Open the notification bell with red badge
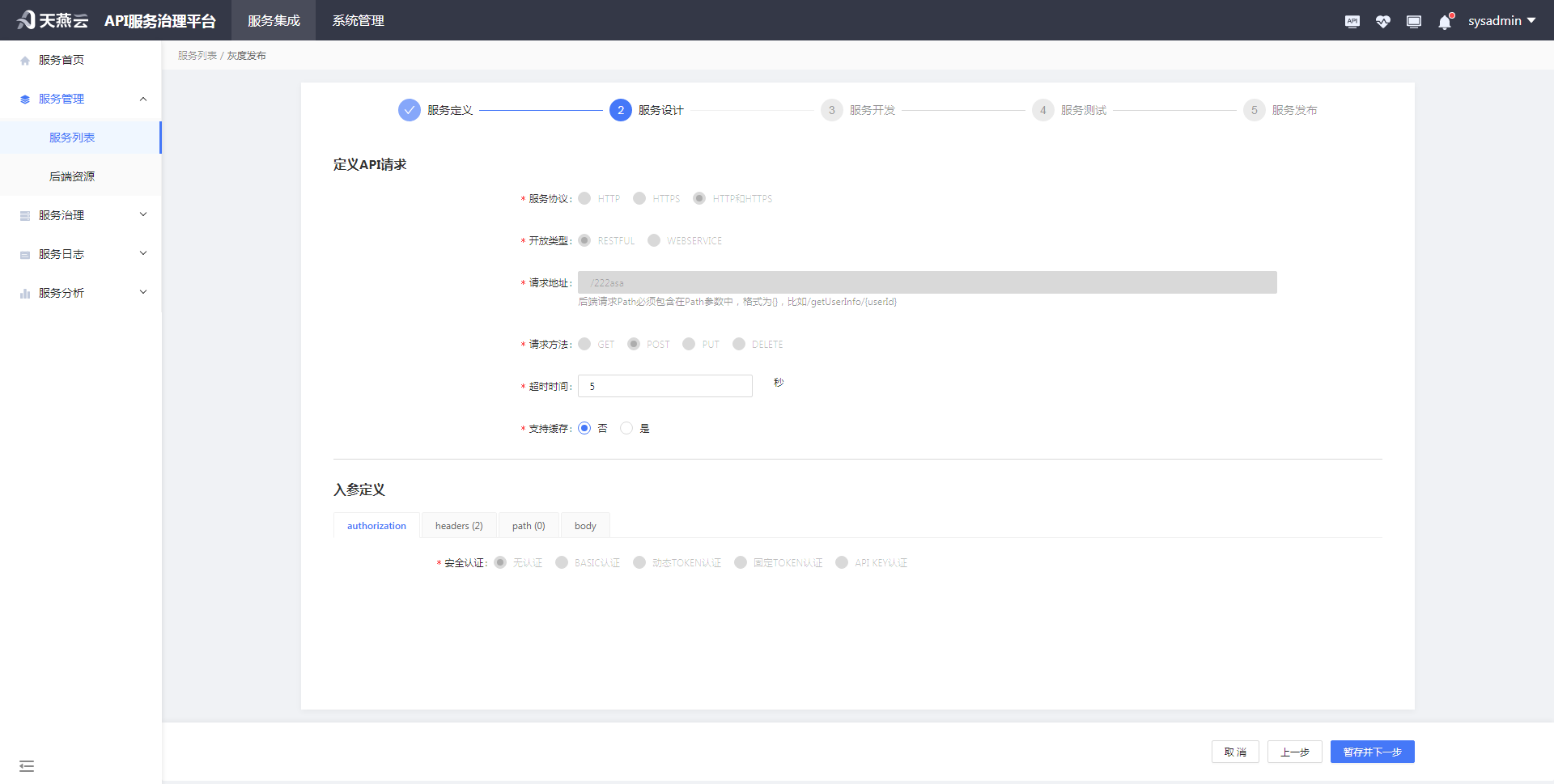The height and width of the screenshot is (784, 1554). 1444,22
